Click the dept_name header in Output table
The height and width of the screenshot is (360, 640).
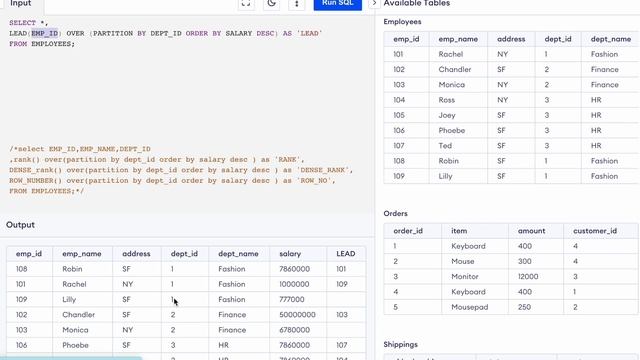238,253
